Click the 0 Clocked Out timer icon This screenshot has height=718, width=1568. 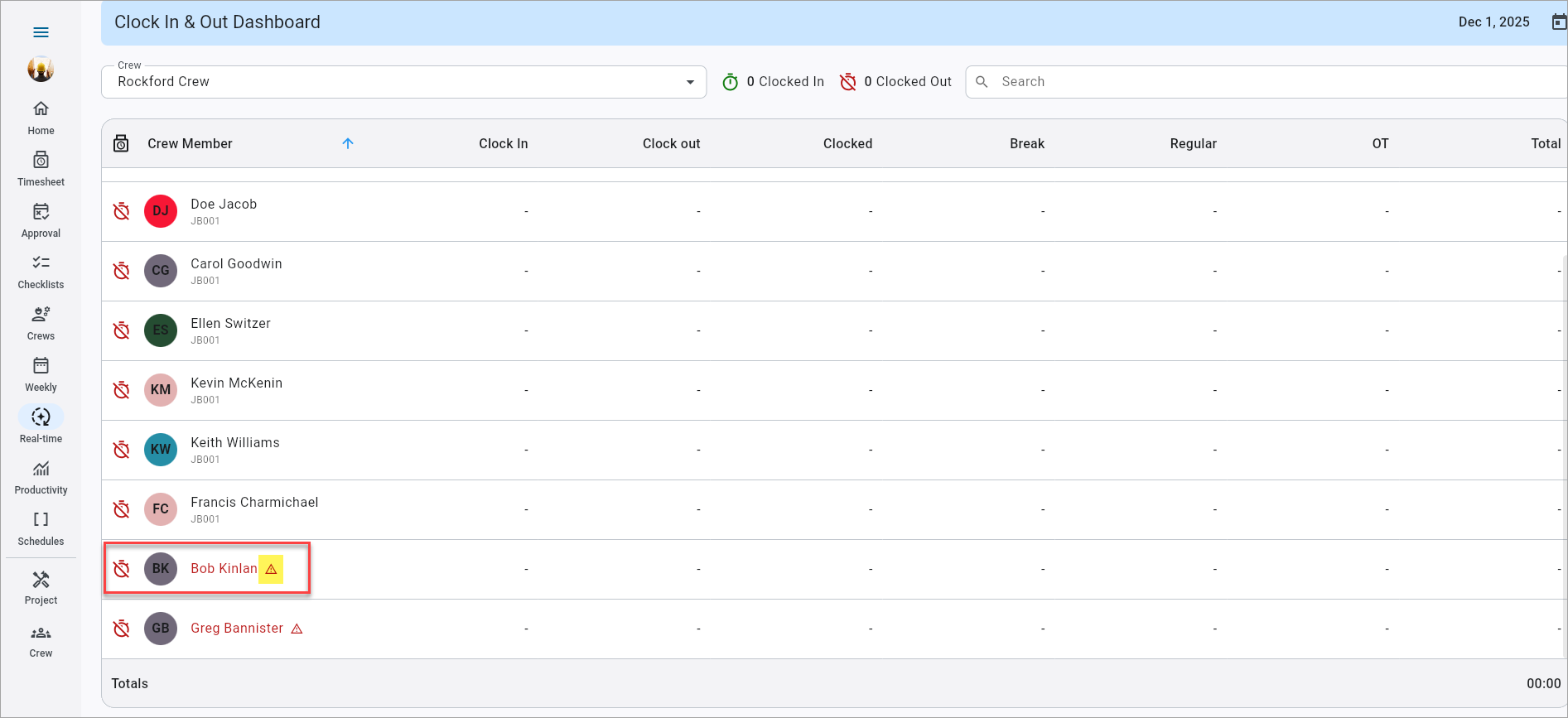click(x=847, y=82)
